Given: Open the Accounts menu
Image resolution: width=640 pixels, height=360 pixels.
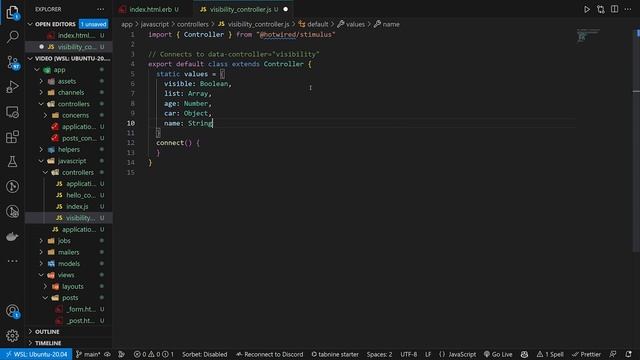Looking at the screenshot, I should 12,311.
